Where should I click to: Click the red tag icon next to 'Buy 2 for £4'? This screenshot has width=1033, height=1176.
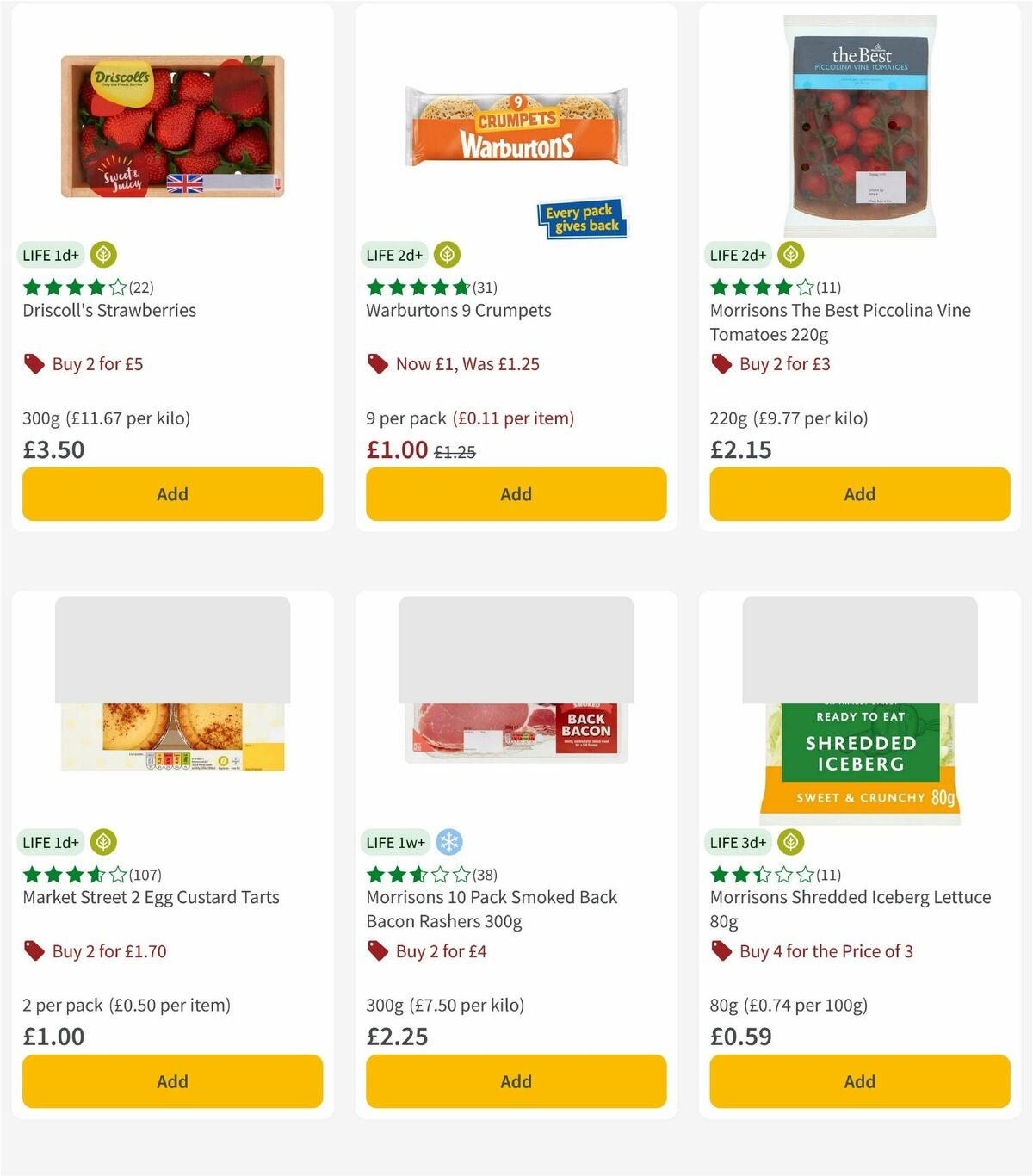(377, 951)
